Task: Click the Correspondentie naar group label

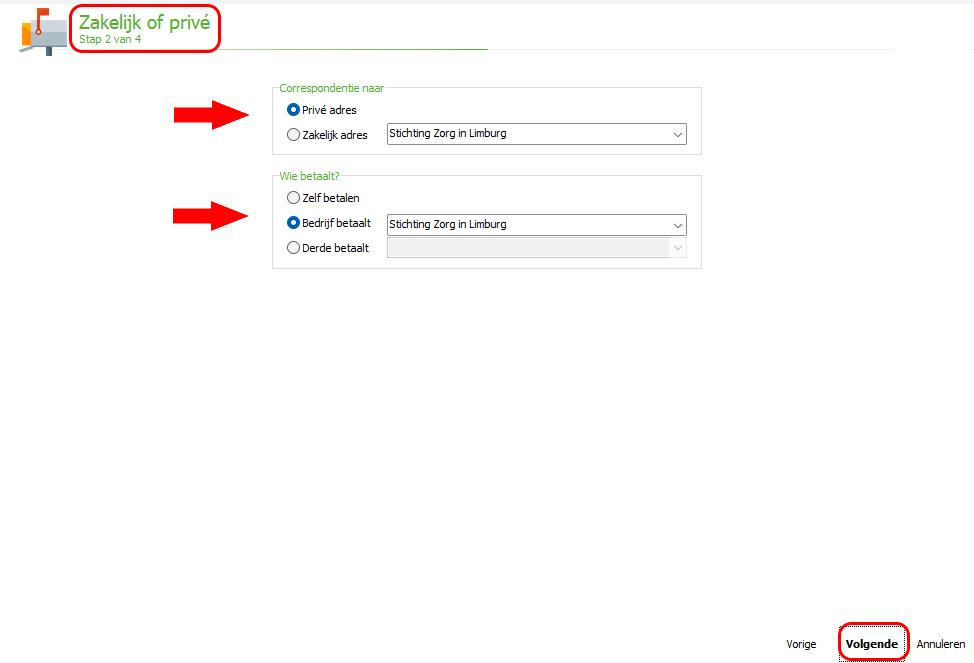Action: point(331,88)
